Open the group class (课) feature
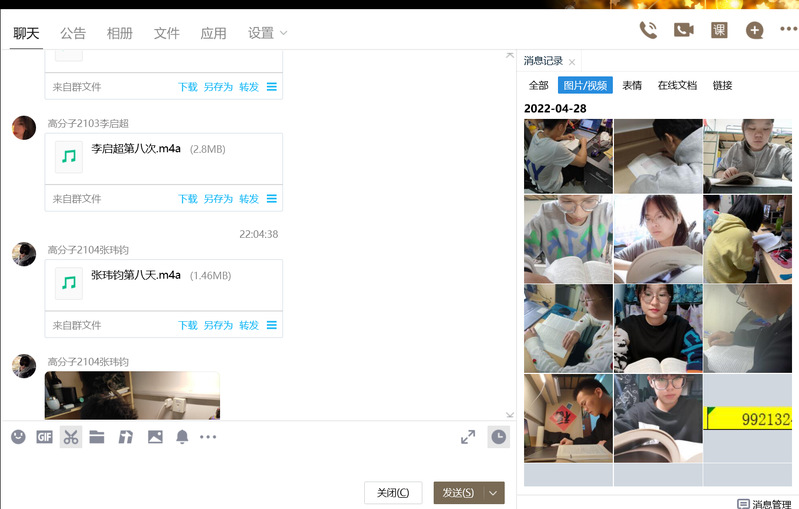The image size is (799, 509). tap(719, 30)
